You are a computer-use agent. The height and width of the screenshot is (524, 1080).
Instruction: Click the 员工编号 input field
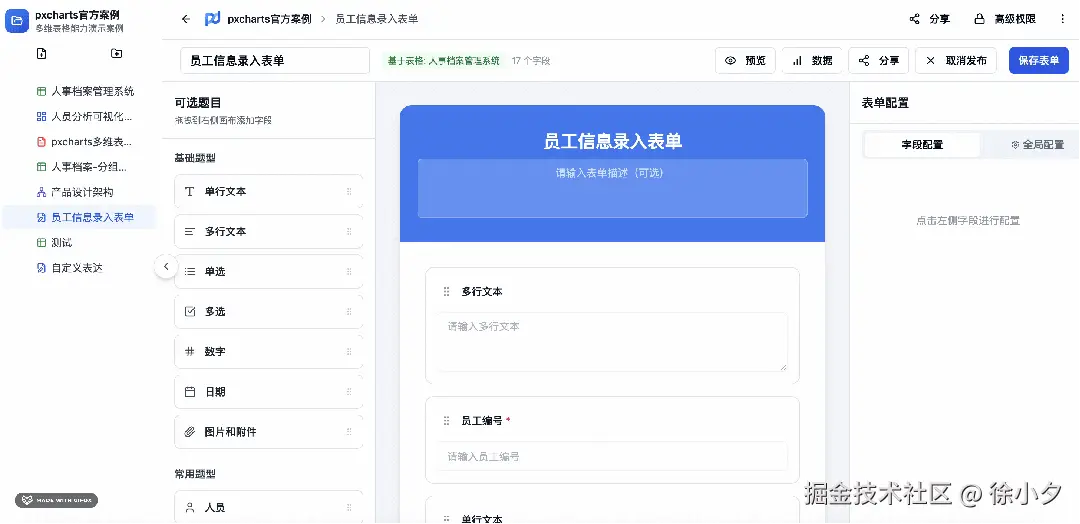coord(612,456)
